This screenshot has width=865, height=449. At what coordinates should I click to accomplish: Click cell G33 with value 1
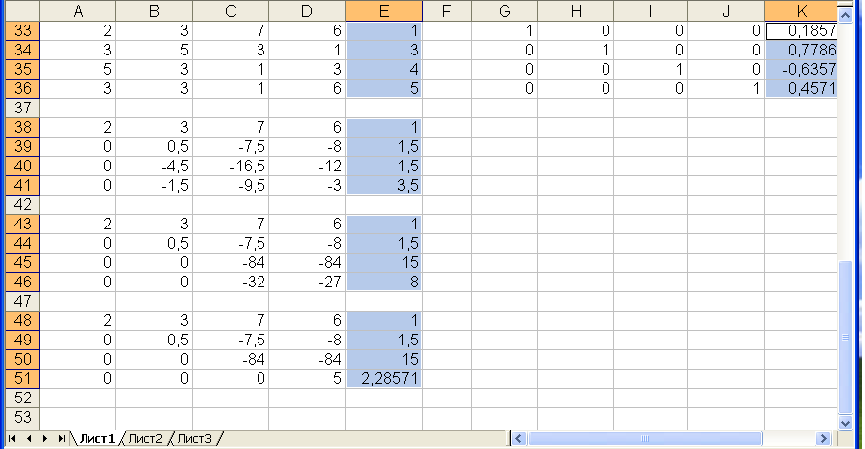(x=504, y=31)
